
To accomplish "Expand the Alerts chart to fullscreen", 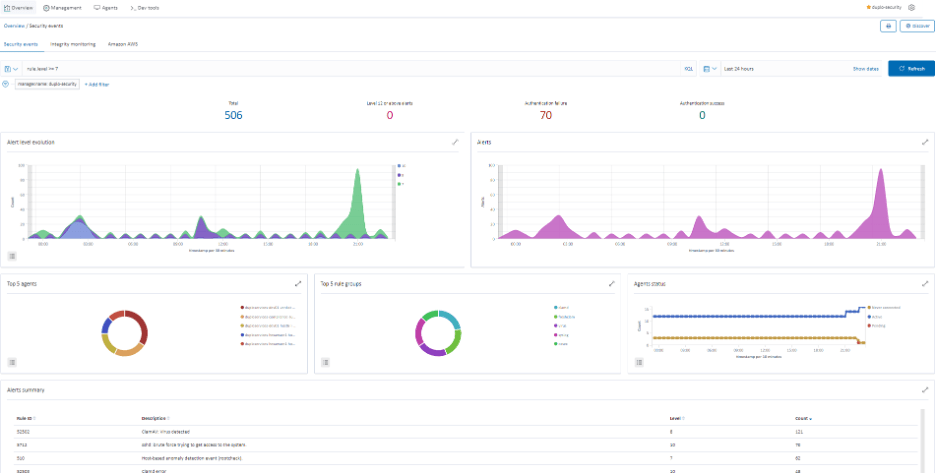I will (x=925, y=142).
